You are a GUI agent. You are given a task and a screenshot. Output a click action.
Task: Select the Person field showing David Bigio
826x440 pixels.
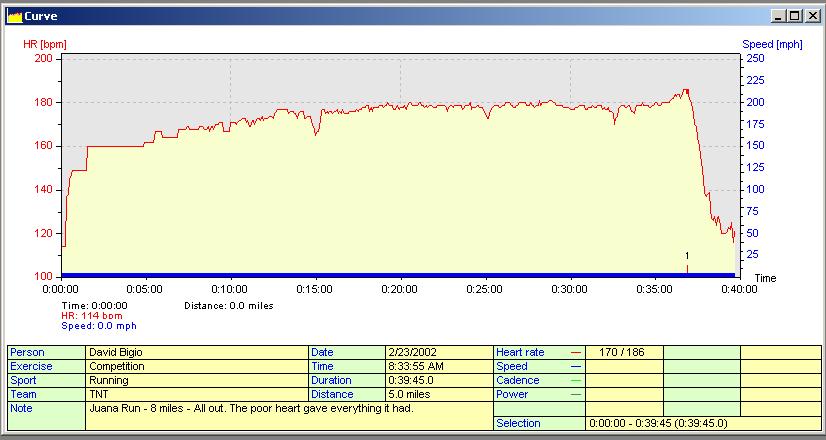pyautogui.click(x=196, y=353)
